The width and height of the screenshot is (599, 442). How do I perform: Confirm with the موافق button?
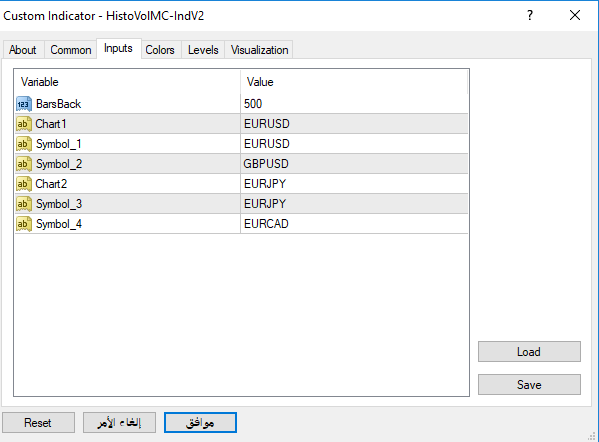pos(200,423)
